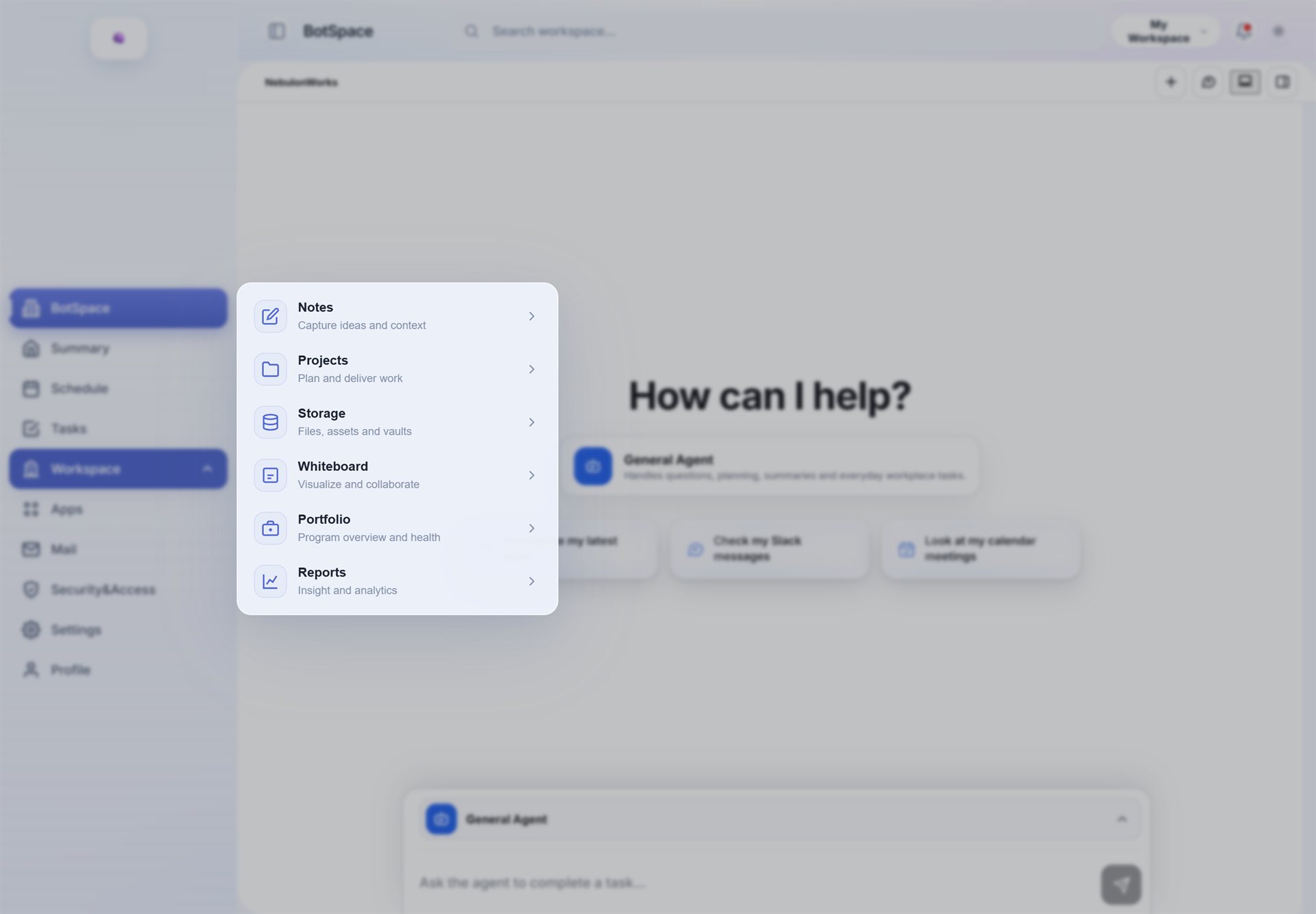Select the right side panel layout icon

pos(1282,82)
